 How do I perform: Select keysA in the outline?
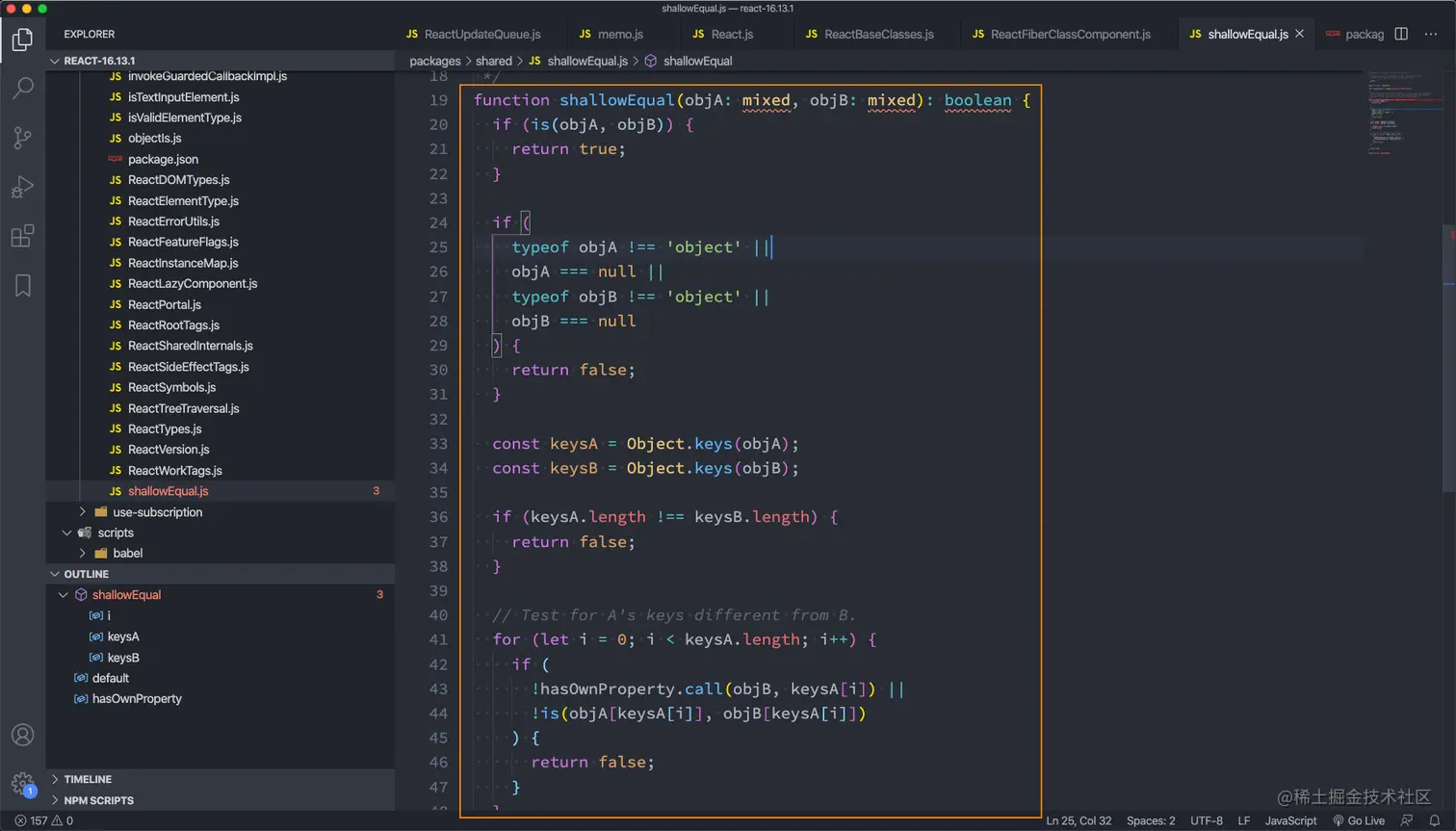tap(123, 636)
